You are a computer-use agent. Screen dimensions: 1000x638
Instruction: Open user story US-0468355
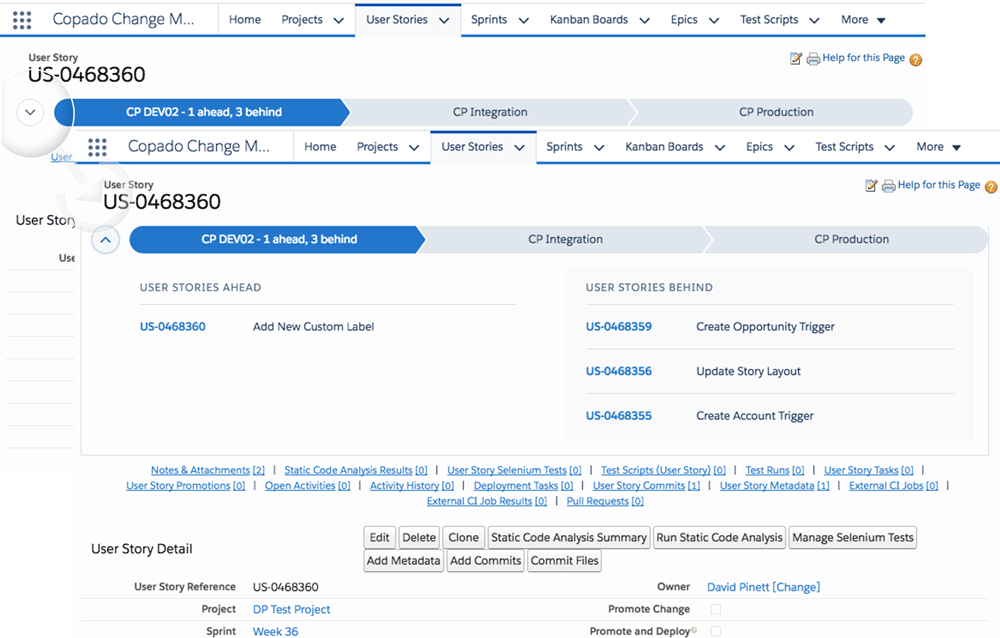[619, 416]
